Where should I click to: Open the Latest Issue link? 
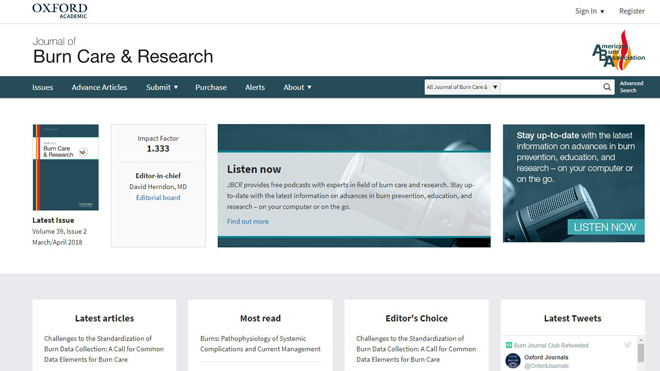[53, 220]
